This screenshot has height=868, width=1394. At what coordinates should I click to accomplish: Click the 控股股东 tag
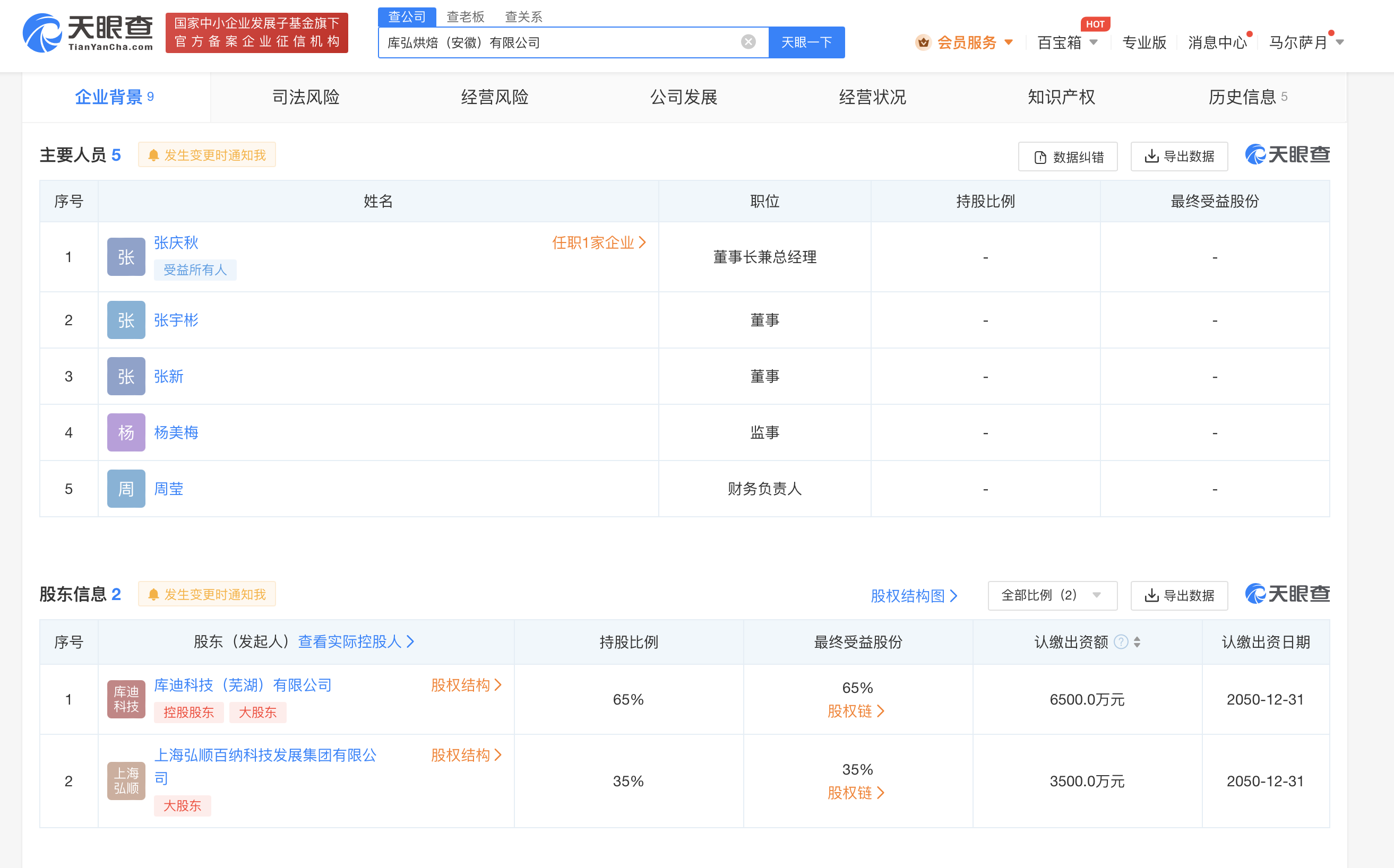coord(188,713)
